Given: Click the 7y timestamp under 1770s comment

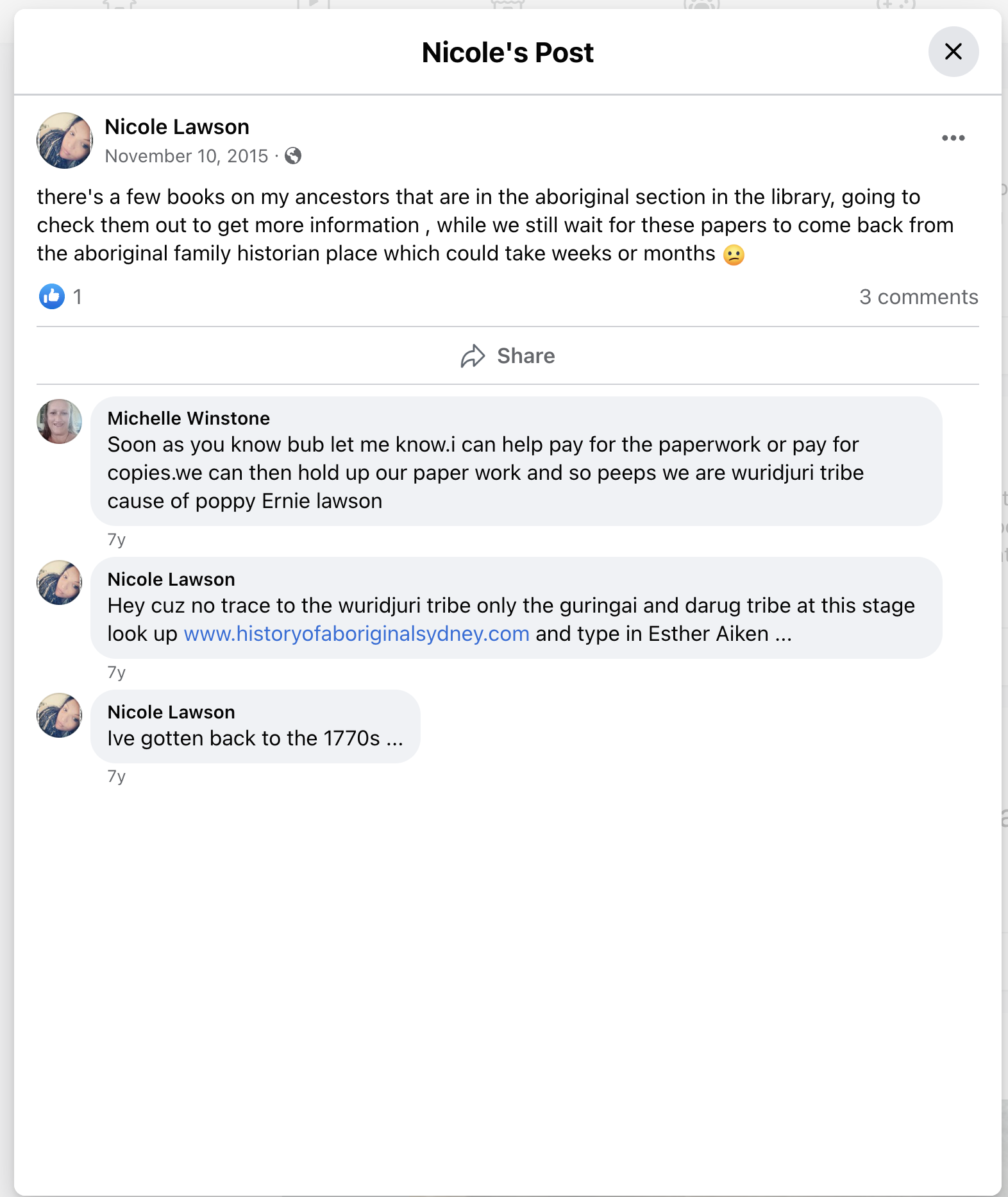Looking at the screenshot, I should tap(116, 776).
